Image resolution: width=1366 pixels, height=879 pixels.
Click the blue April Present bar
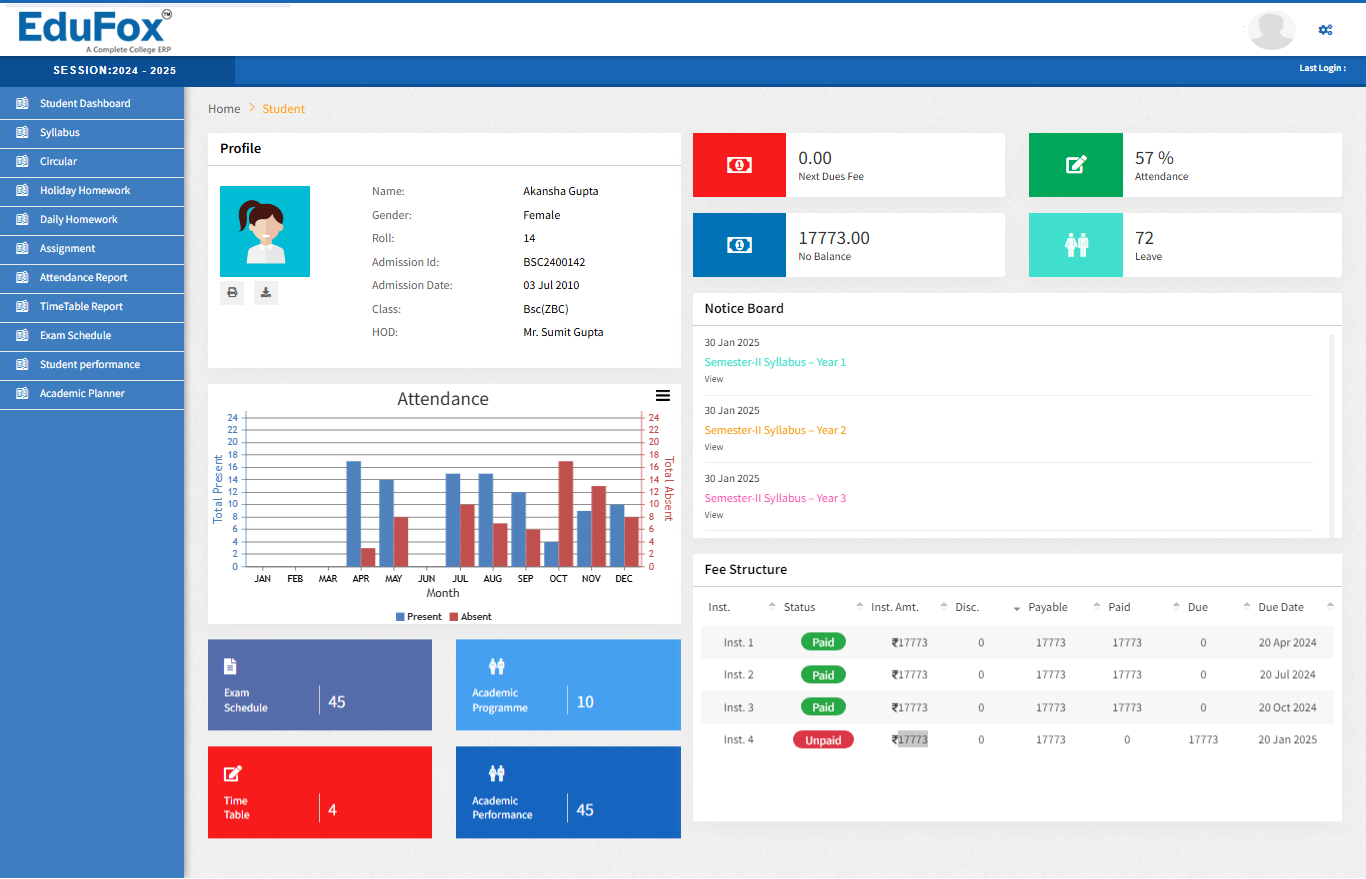pos(353,514)
